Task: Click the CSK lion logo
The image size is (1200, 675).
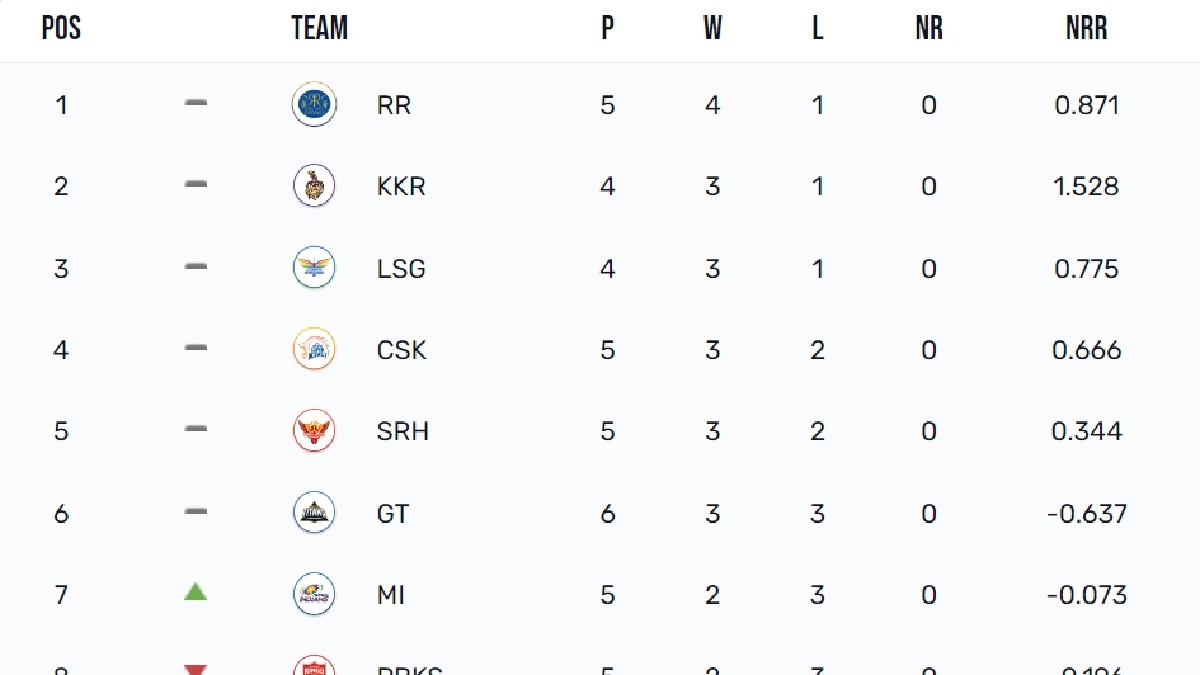Action: (314, 349)
